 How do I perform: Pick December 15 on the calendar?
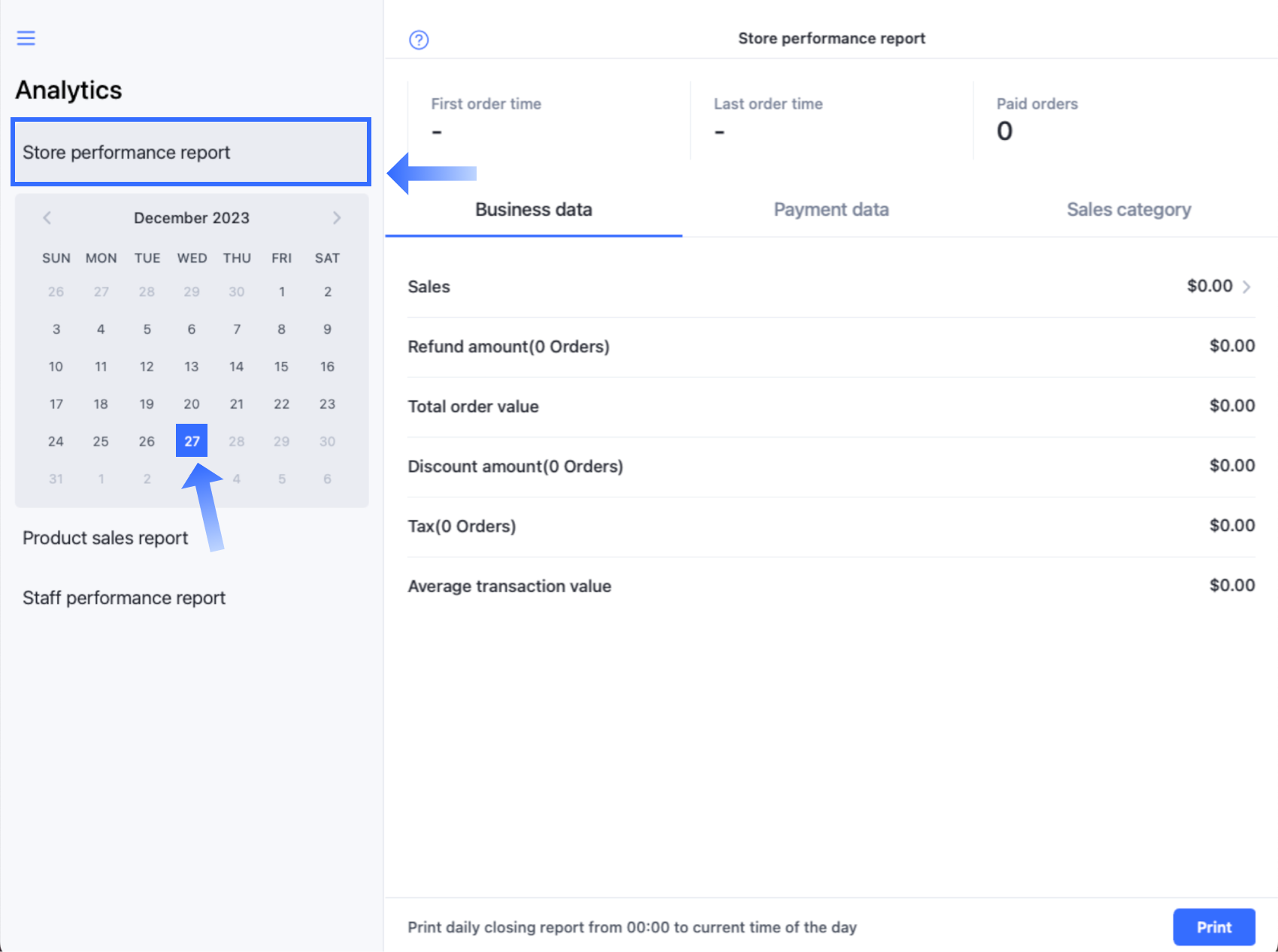[281, 367]
